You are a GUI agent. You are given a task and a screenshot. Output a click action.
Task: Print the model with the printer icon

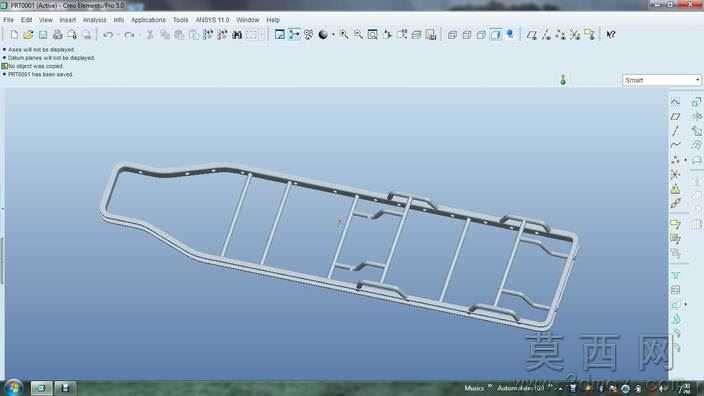[57, 35]
